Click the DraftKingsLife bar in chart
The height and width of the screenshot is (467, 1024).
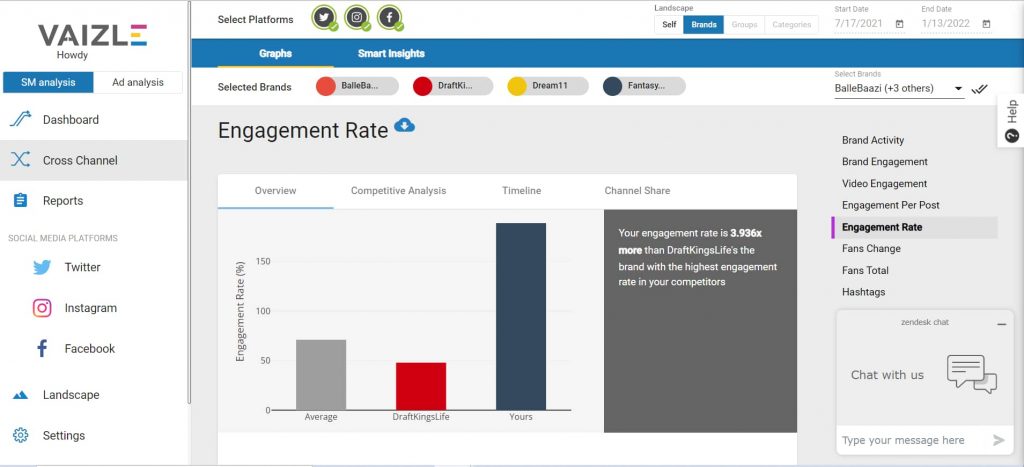421,386
